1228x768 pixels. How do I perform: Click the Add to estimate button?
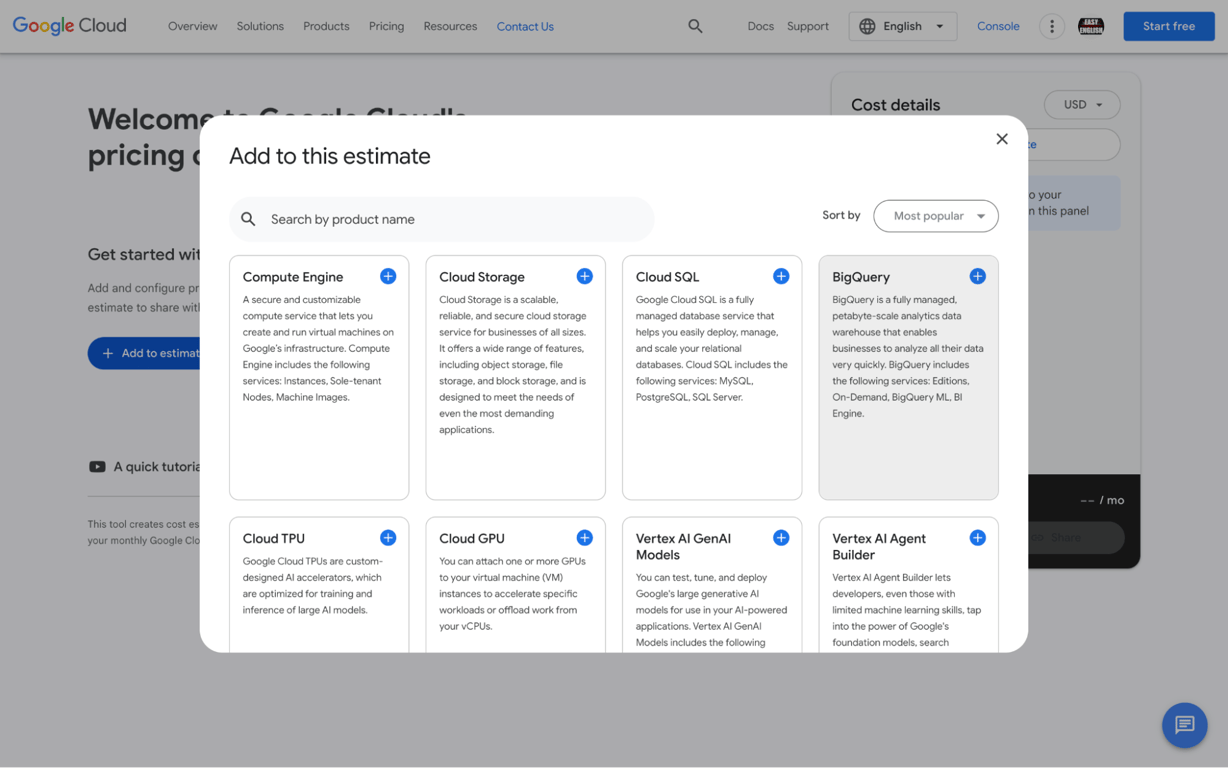point(145,353)
